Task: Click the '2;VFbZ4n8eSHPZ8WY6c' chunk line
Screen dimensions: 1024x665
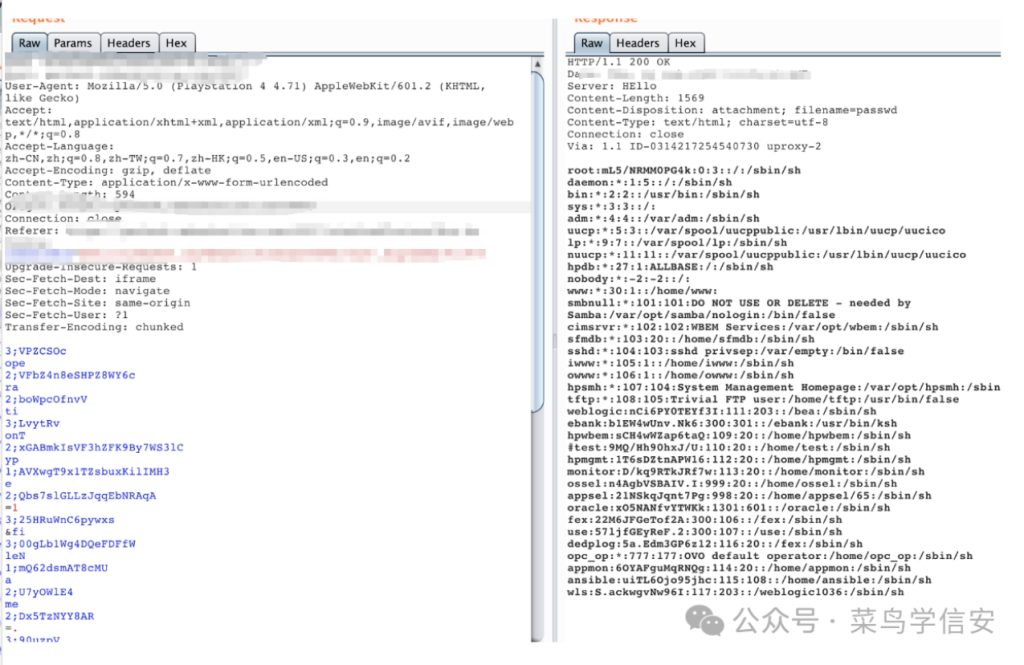Action: (x=70, y=376)
